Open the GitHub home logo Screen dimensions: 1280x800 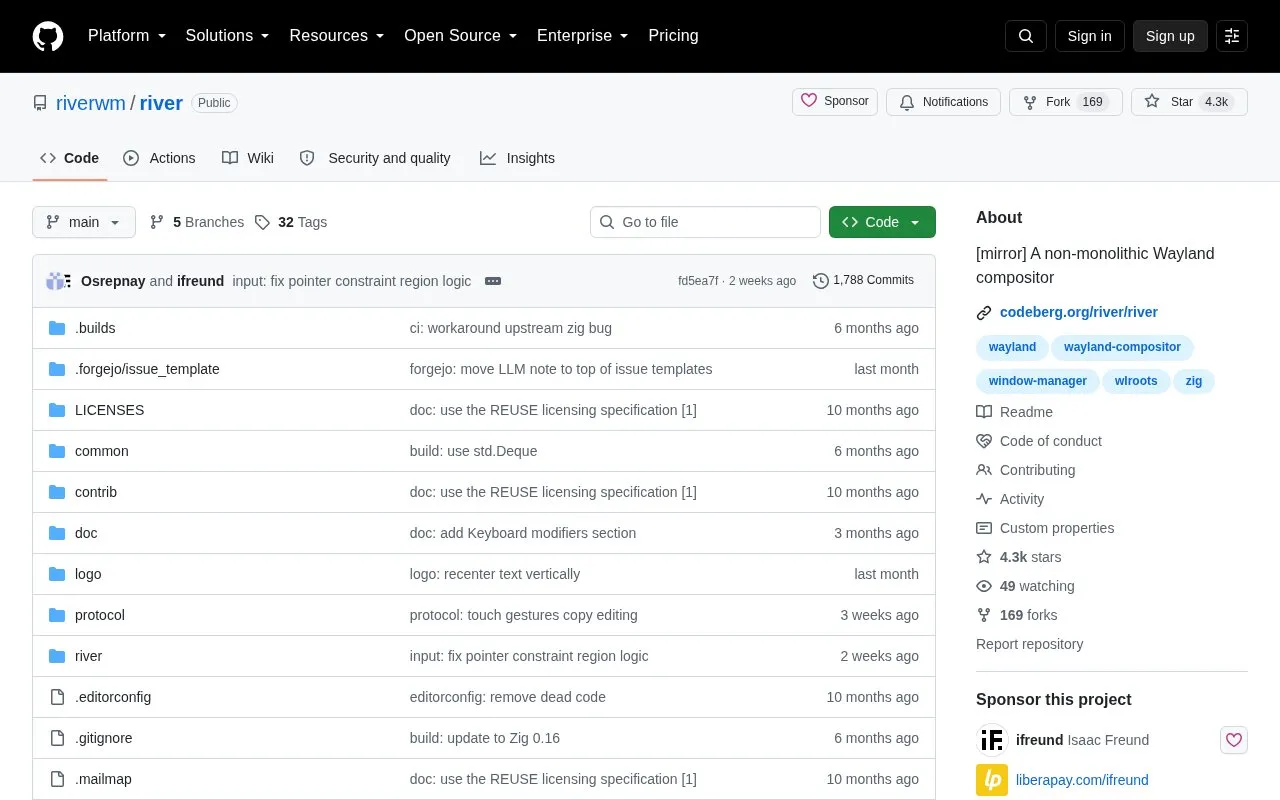[48, 36]
